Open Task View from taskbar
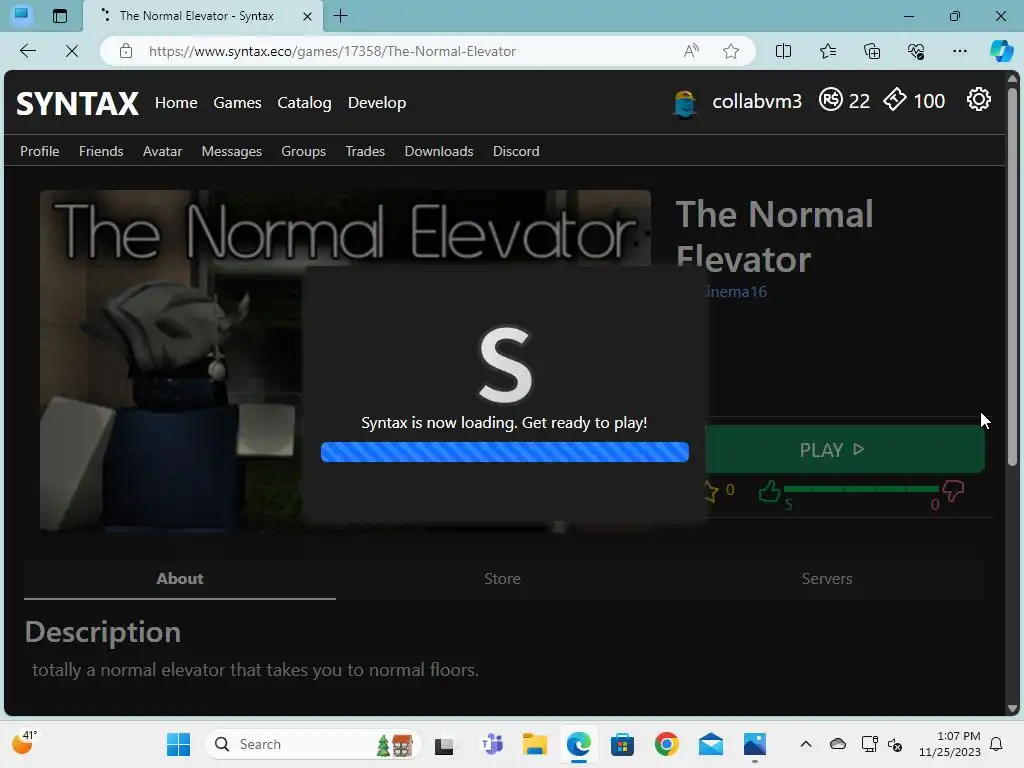1024x768 pixels. click(x=444, y=744)
